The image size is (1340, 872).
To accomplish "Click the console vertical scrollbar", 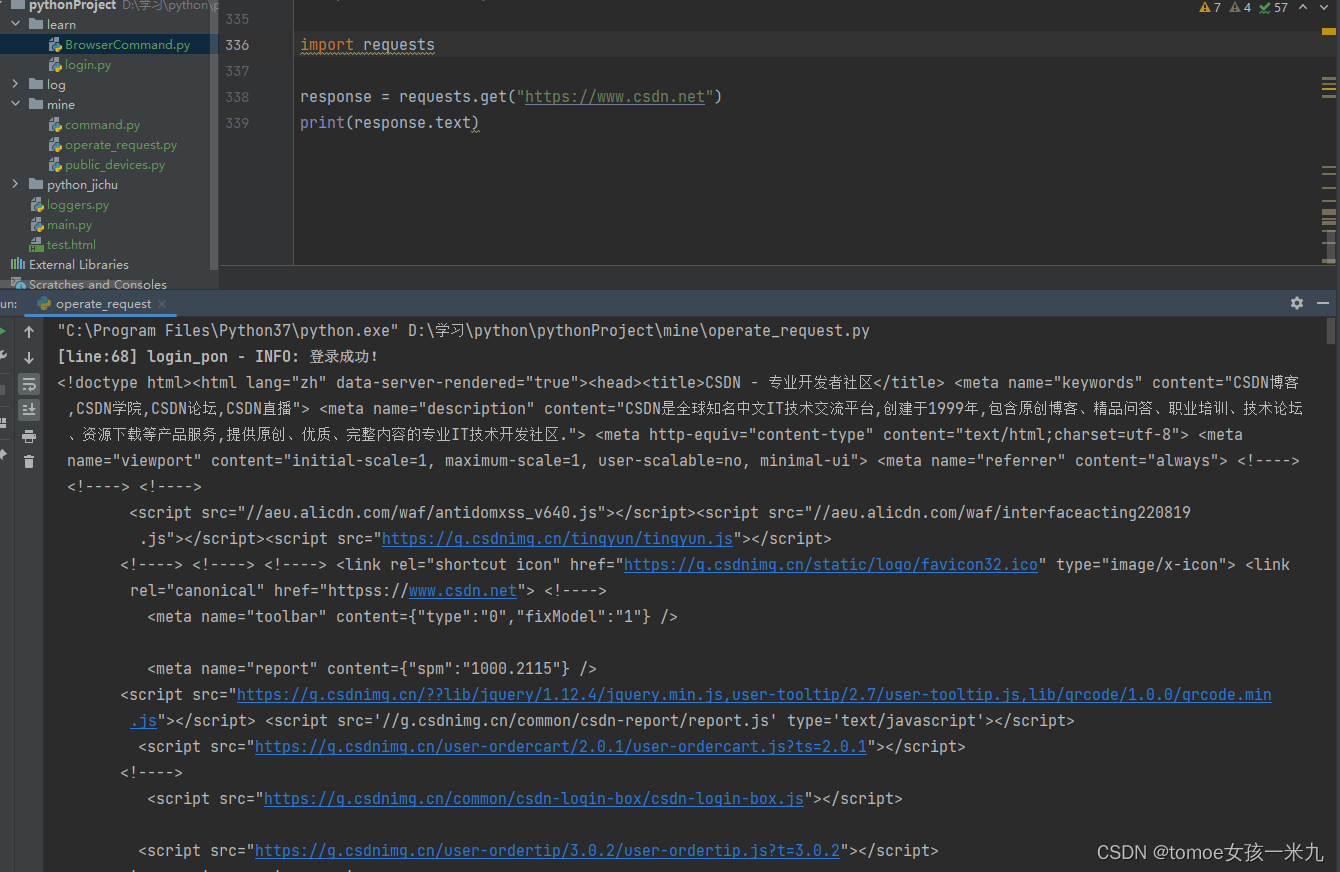I will pos(1331,331).
